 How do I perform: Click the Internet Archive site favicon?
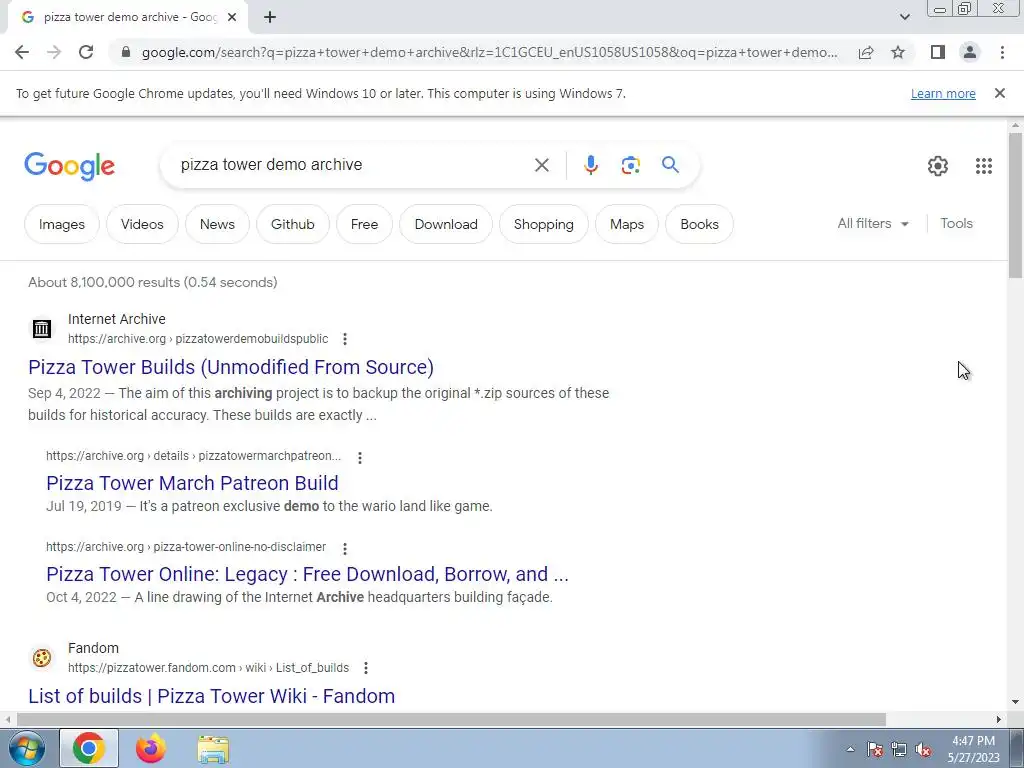click(x=42, y=328)
